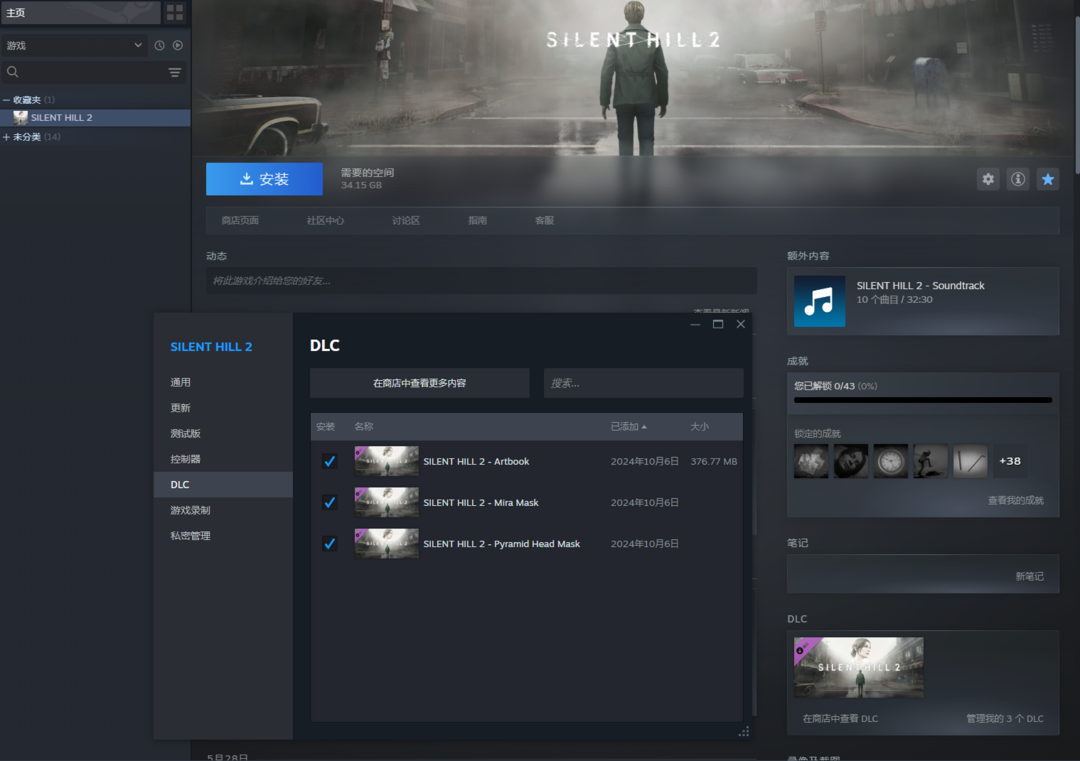Open the Soundtrack music note icon
Screen dimensions: 1080x761
[819, 301]
